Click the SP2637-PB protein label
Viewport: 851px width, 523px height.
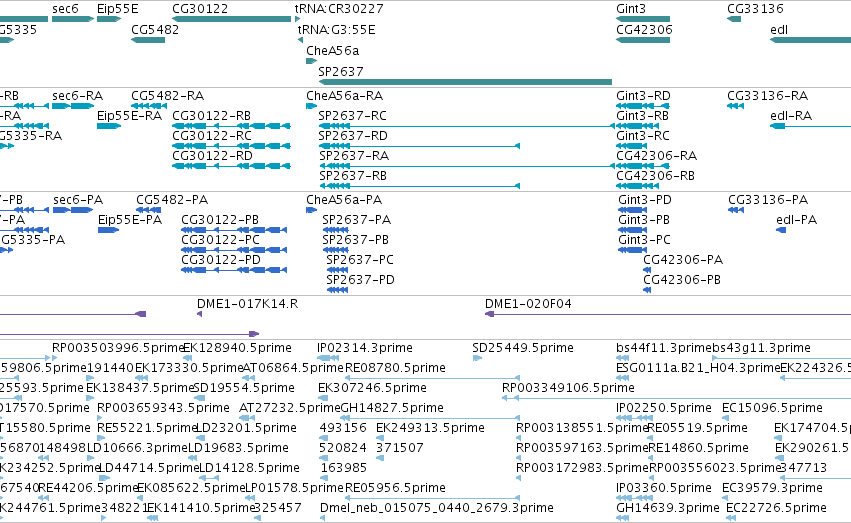tap(355, 240)
